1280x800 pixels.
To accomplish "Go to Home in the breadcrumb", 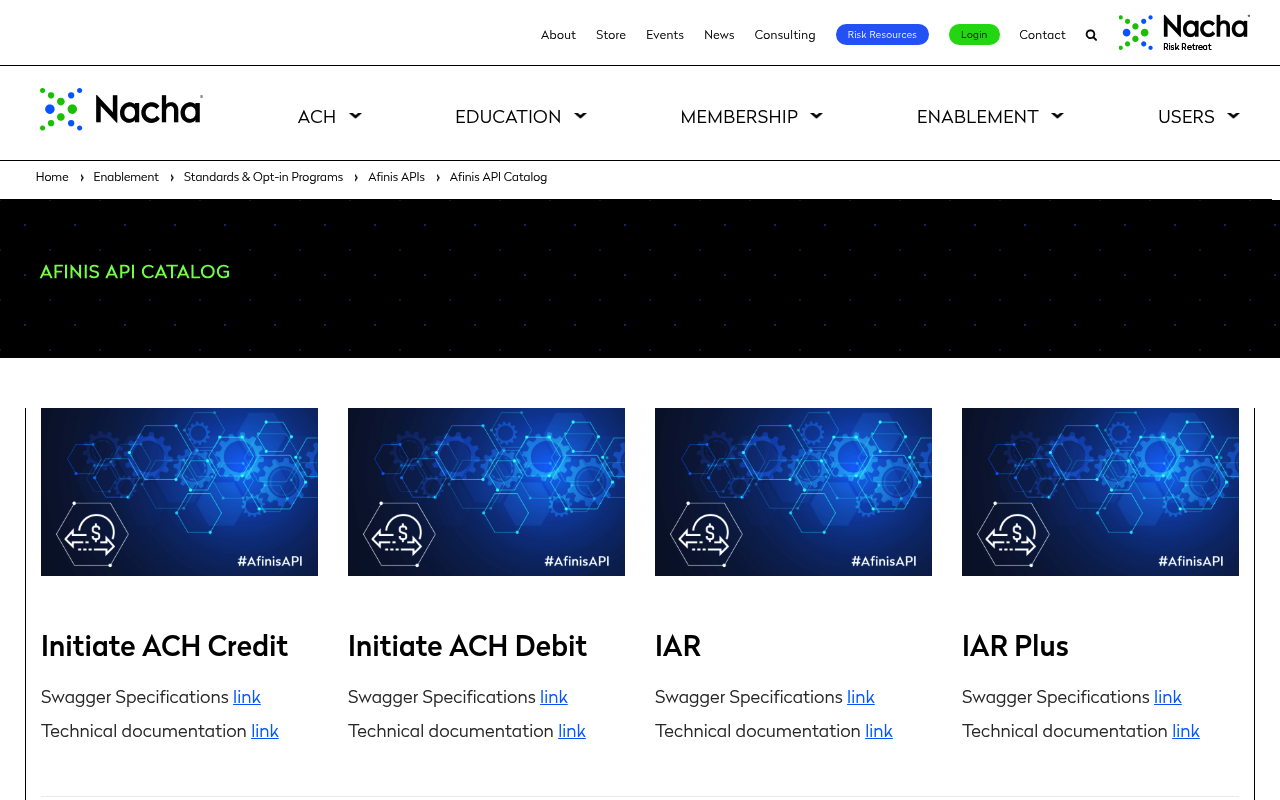I will coord(52,177).
